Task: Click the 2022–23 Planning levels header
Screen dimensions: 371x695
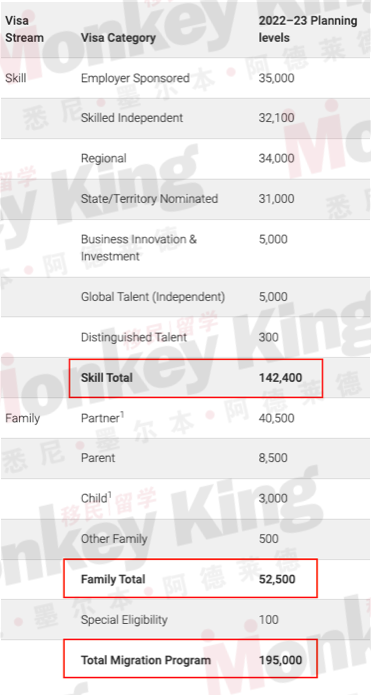Action: 308,29
